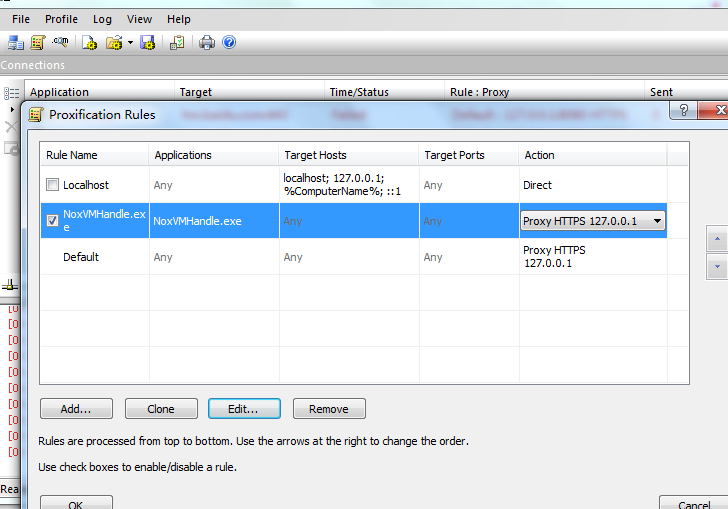
Task: Uncheck the NoxVMHandle.exe rule checkbox
Action: [x=52, y=220]
